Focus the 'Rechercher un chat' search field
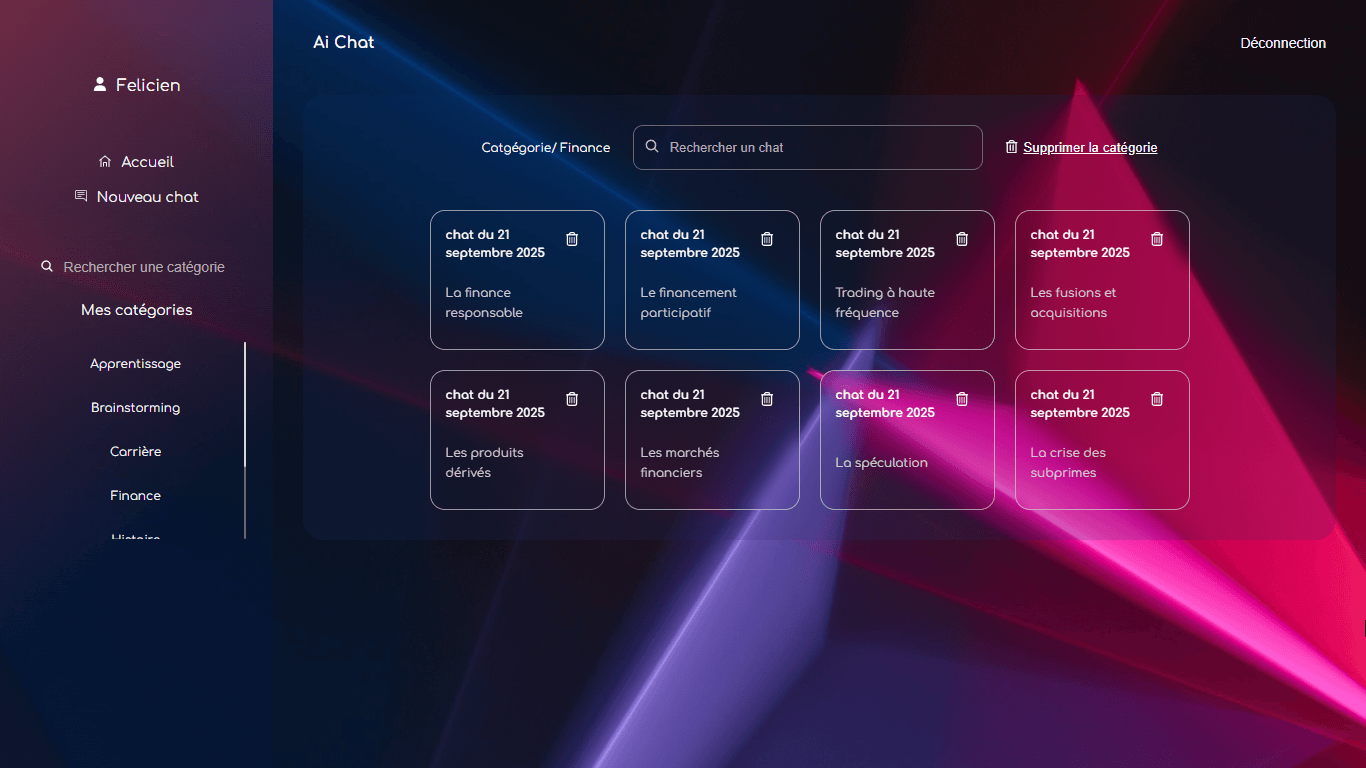This screenshot has width=1366, height=768. tap(820, 148)
